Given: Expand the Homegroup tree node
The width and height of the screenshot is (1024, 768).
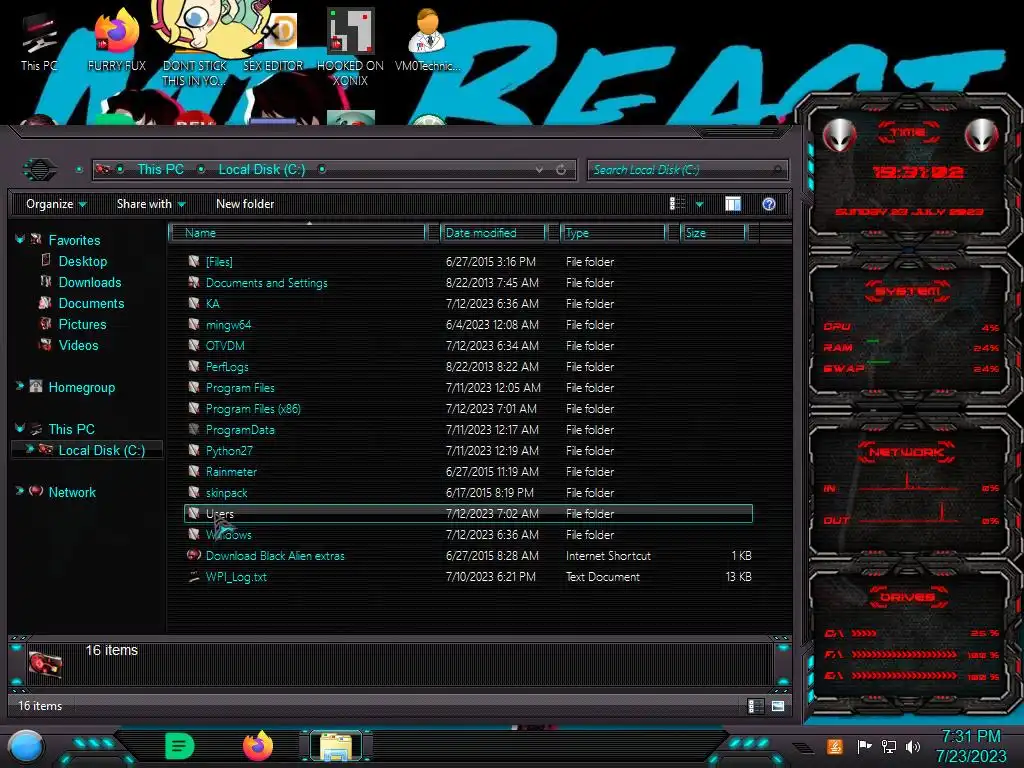Looking at the screenshot, I should (x=20, y=387).
